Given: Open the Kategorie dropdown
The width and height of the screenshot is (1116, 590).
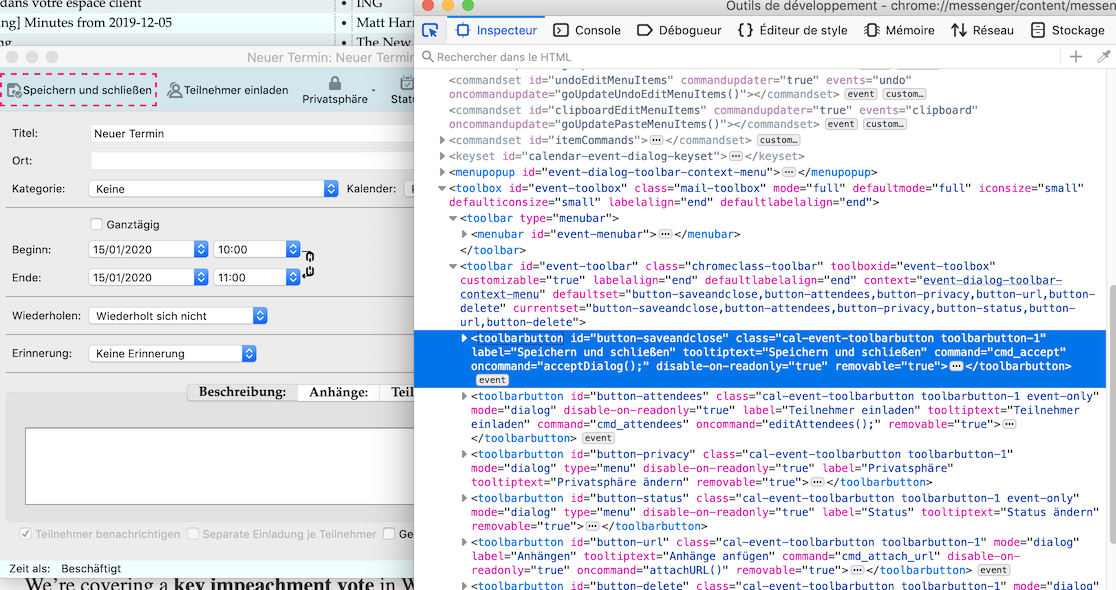Looking at the screenshot, I should (x=214, y=188).
